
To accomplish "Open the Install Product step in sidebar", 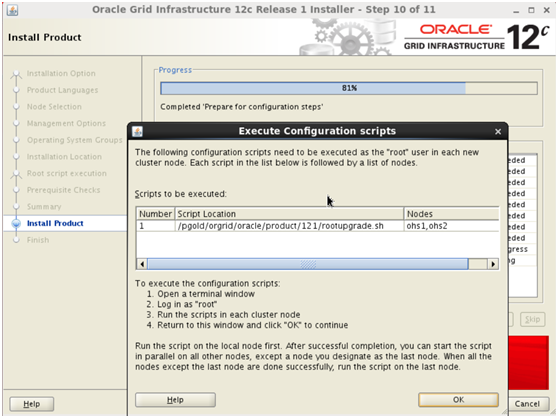I will pos(55,223).
